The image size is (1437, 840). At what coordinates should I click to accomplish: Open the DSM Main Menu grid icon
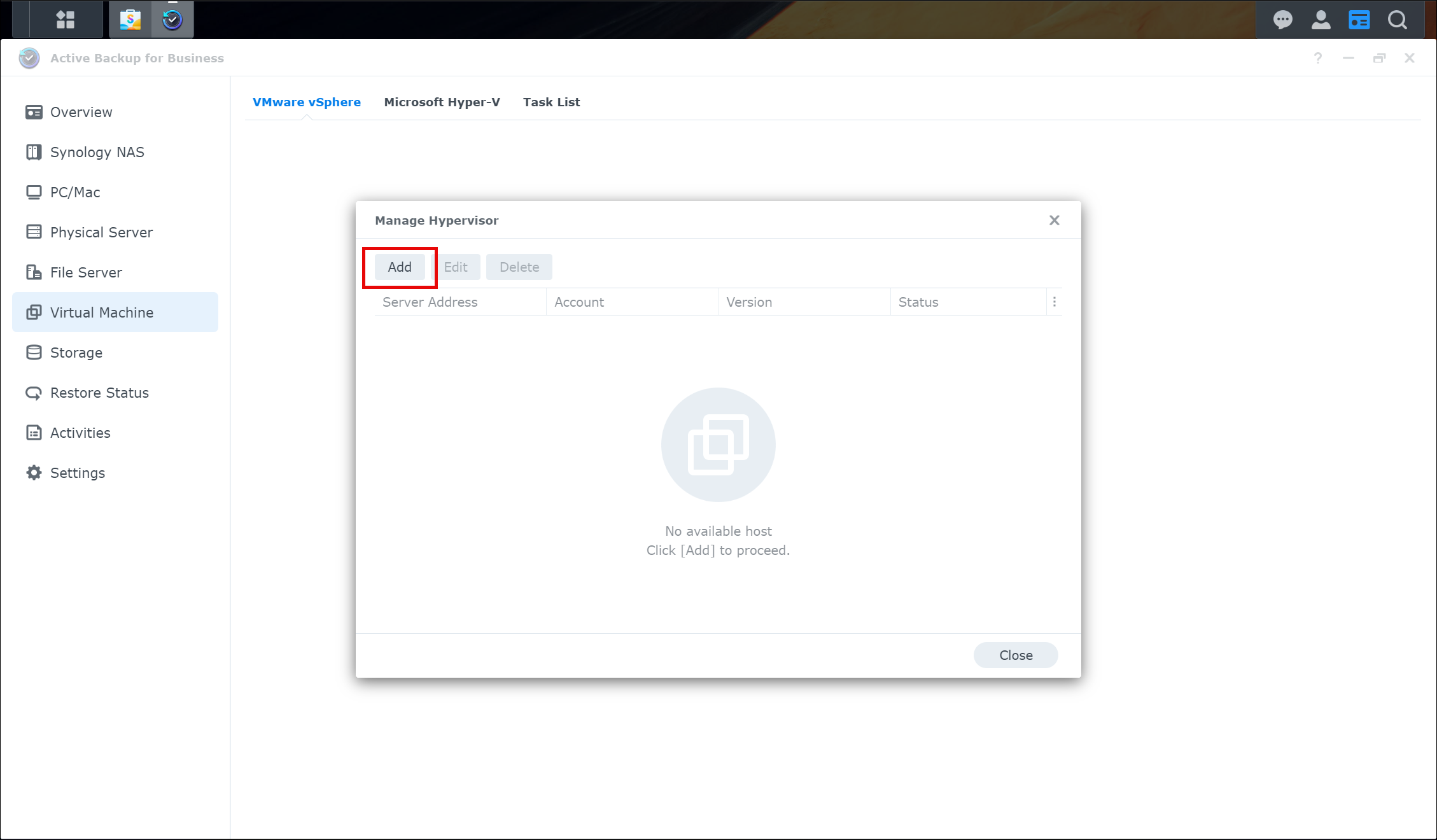tap(65, 20)
